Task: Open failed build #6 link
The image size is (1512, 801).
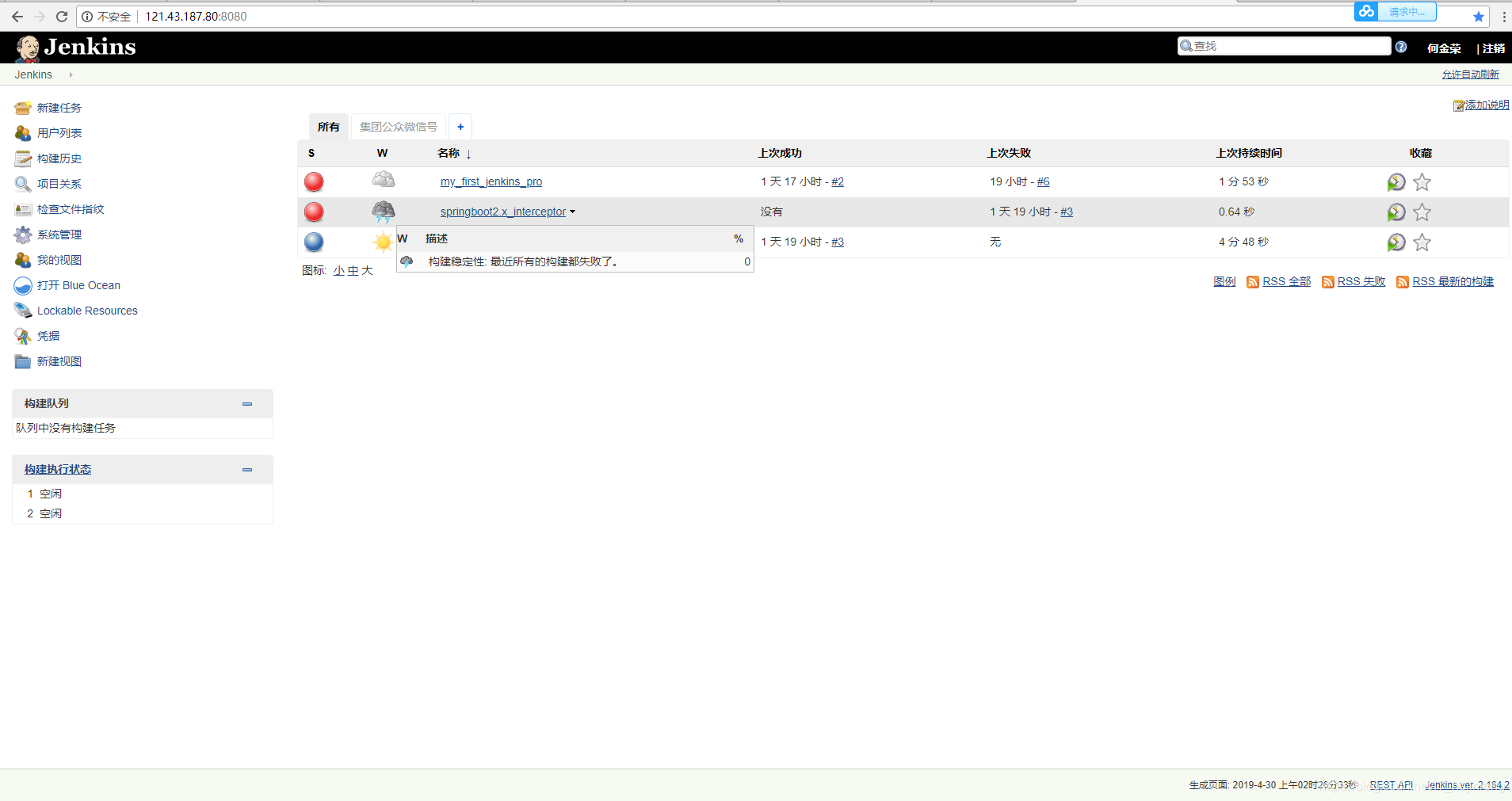Action: [1043, 181]
